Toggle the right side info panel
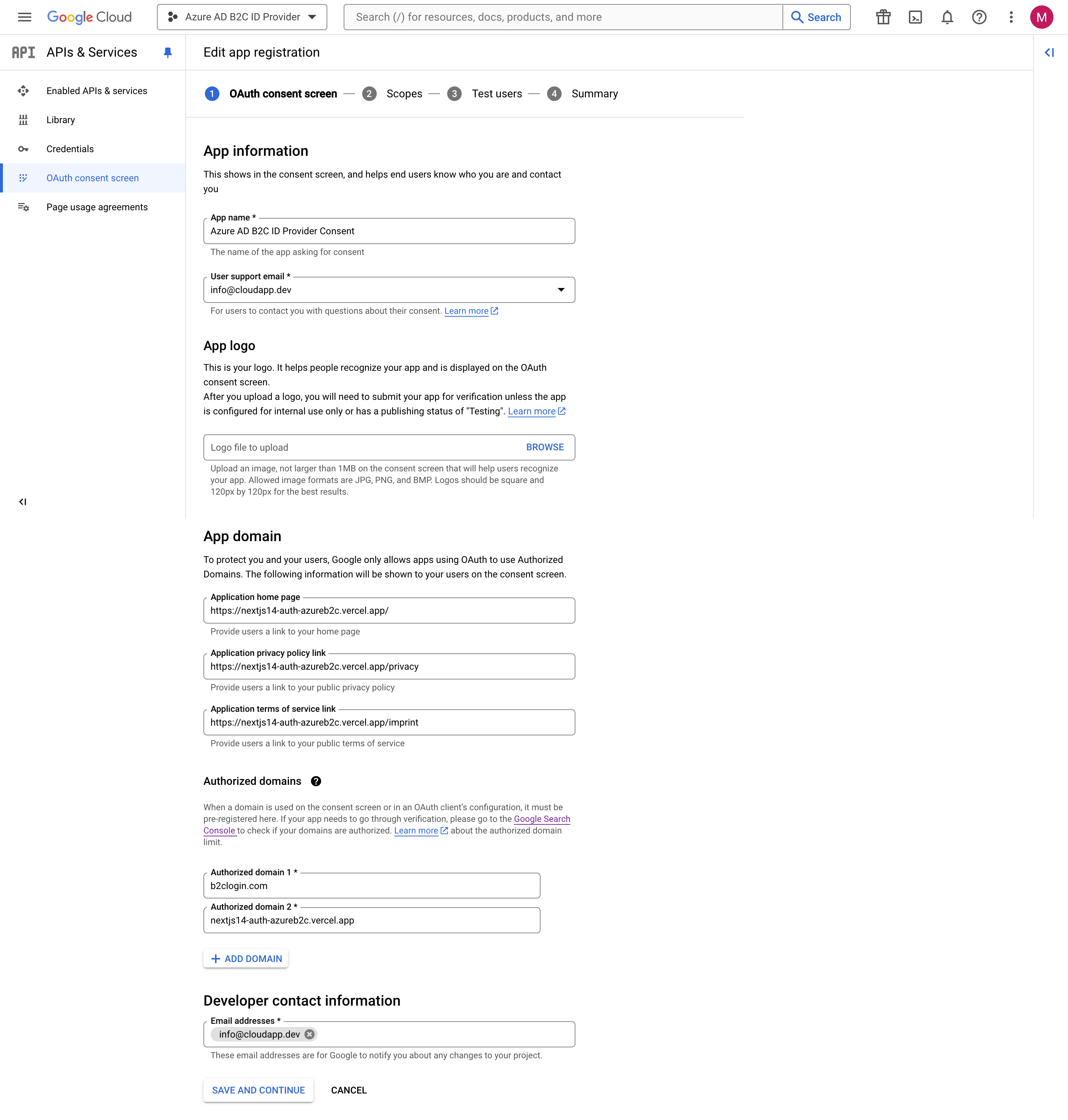Image resolution: width=1068 pixels, height=1120 pixels. point(1049,52)
